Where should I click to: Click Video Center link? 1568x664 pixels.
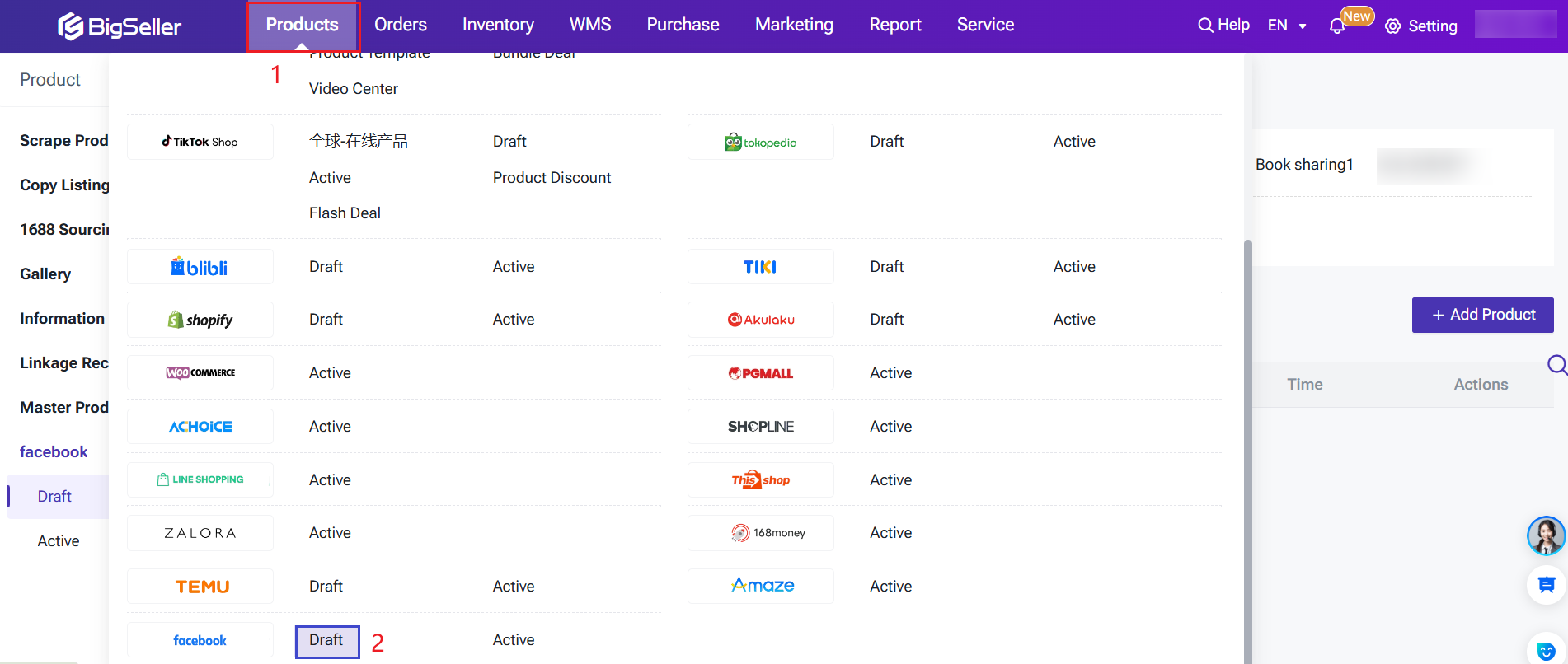353,89
